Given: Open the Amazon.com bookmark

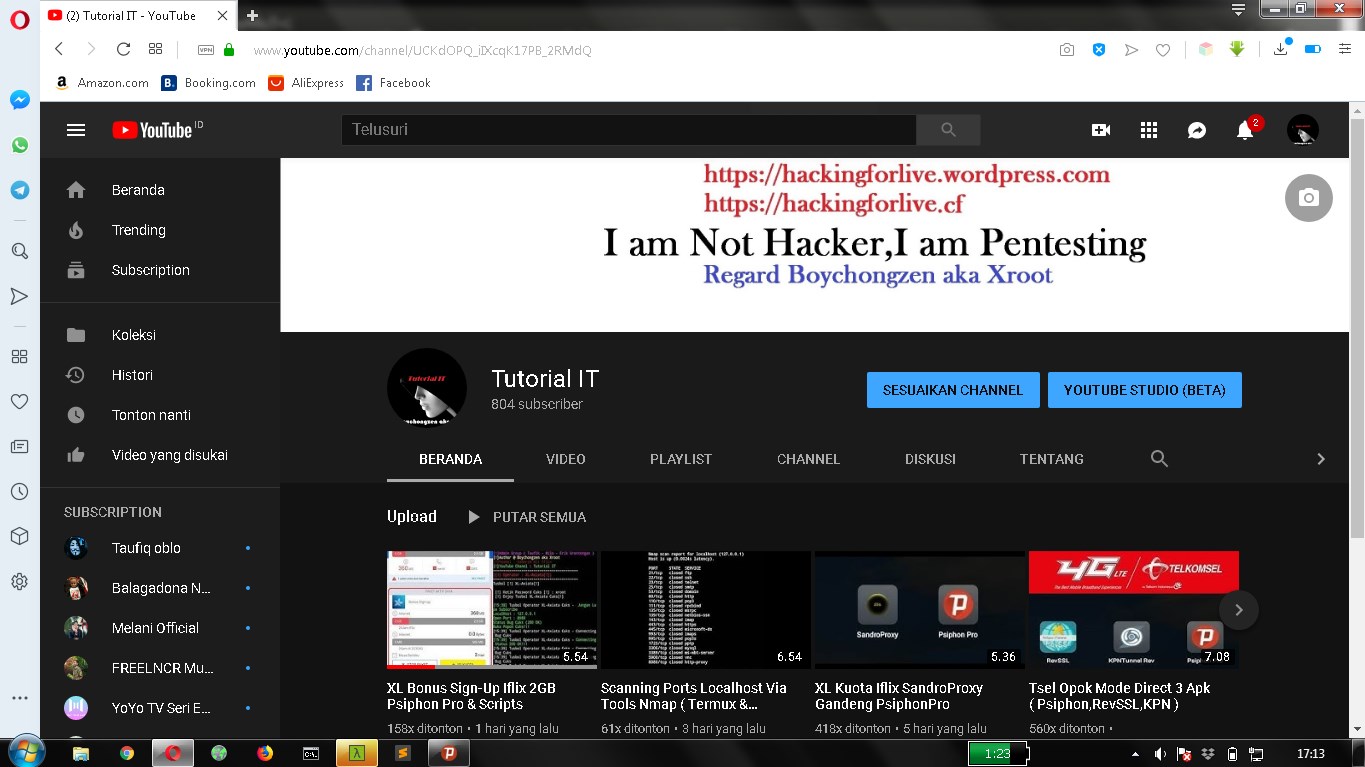Looking at the screenshot, I should click(102, 83).
